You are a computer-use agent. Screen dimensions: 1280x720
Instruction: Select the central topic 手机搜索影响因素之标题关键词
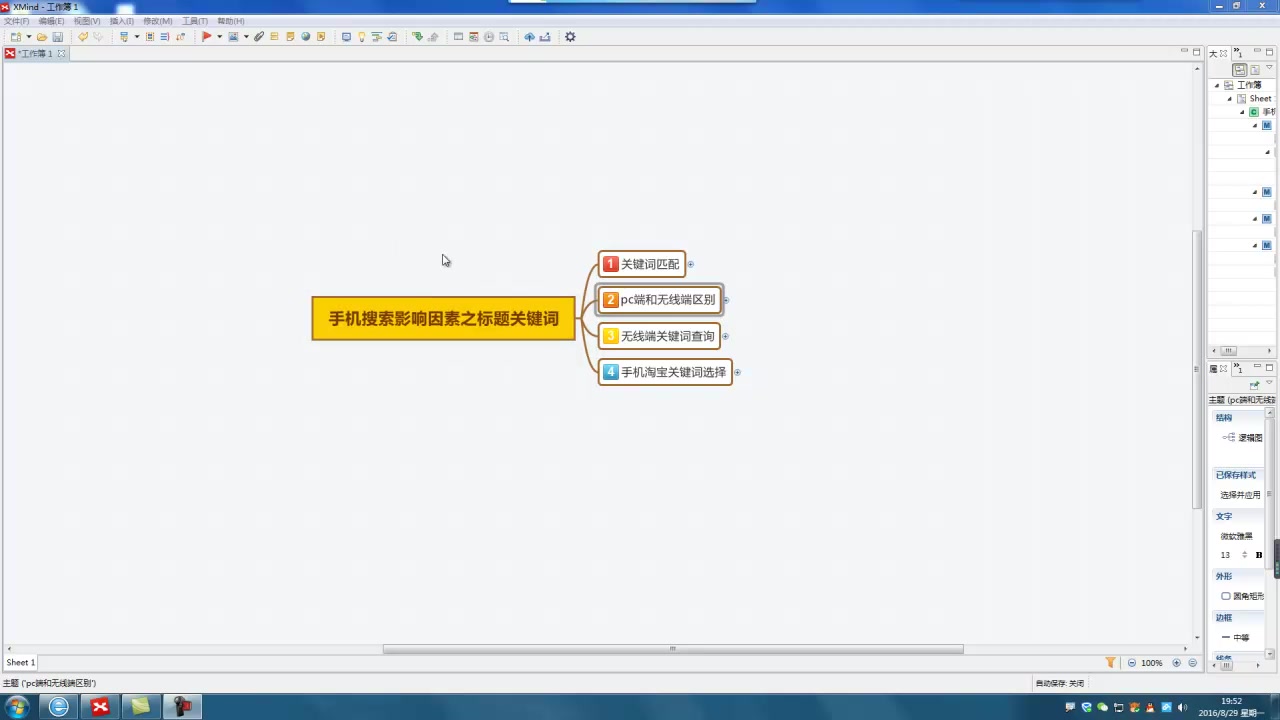(x=444, y=318)
